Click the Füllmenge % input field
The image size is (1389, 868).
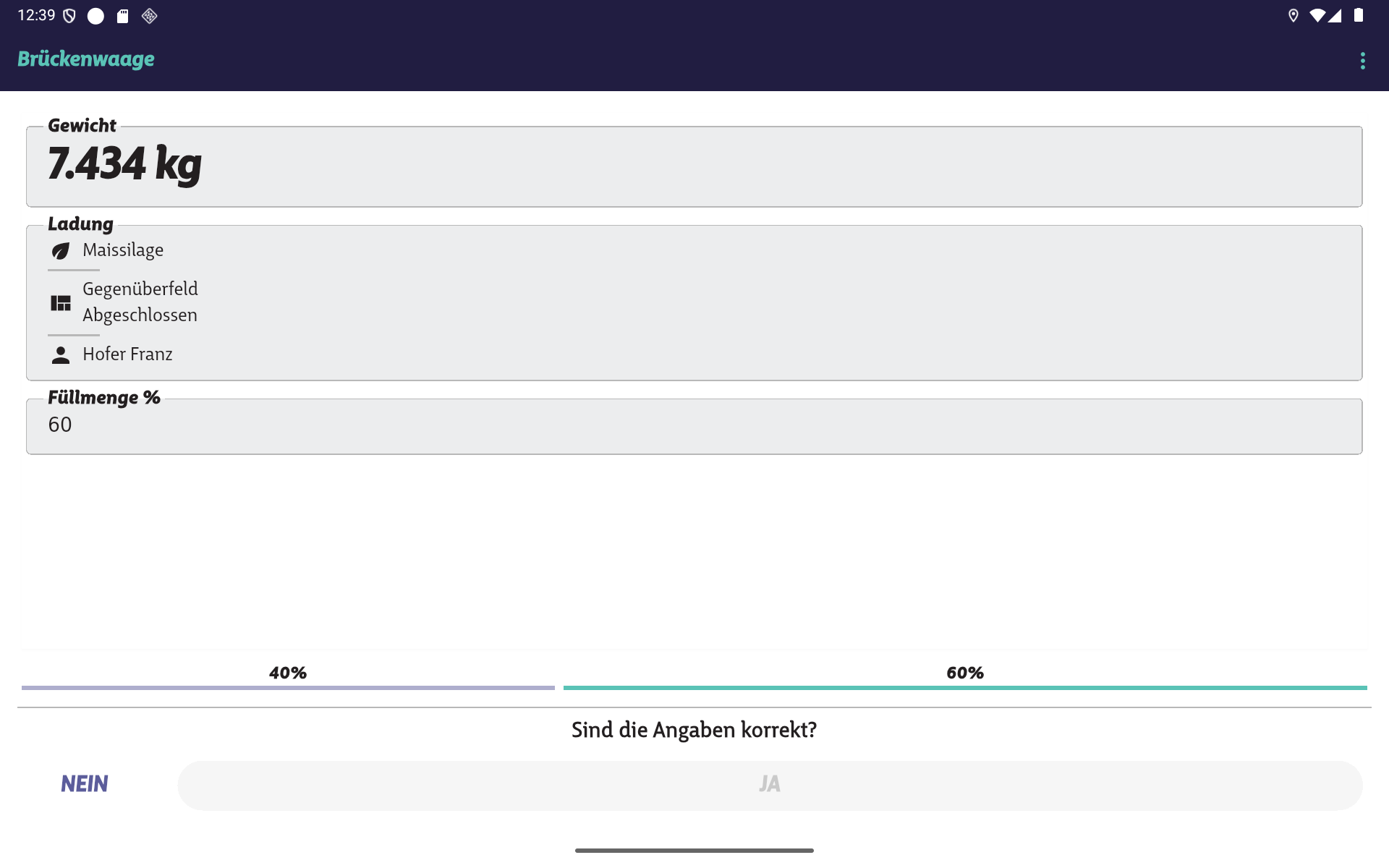coord(694,426)
